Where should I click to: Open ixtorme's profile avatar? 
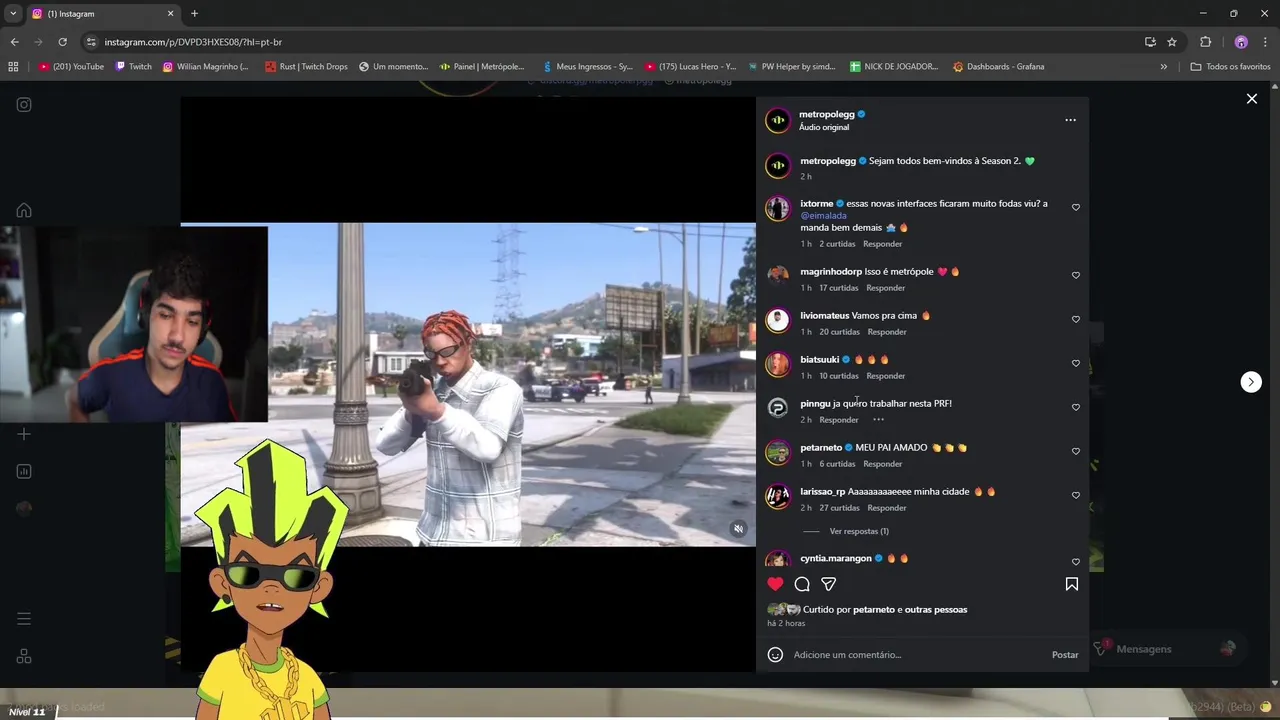click(x=778, y=208)
